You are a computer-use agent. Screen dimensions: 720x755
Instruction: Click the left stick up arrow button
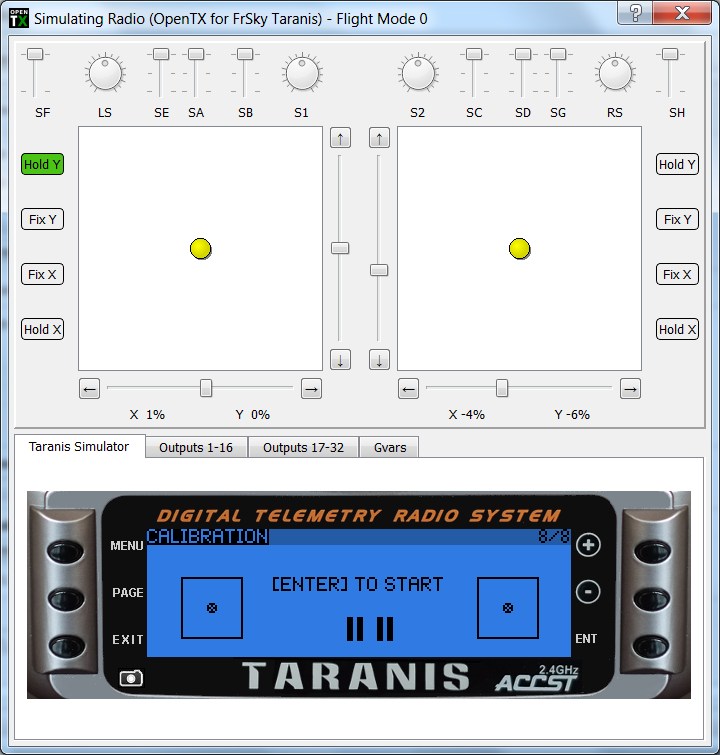point(340,138)
